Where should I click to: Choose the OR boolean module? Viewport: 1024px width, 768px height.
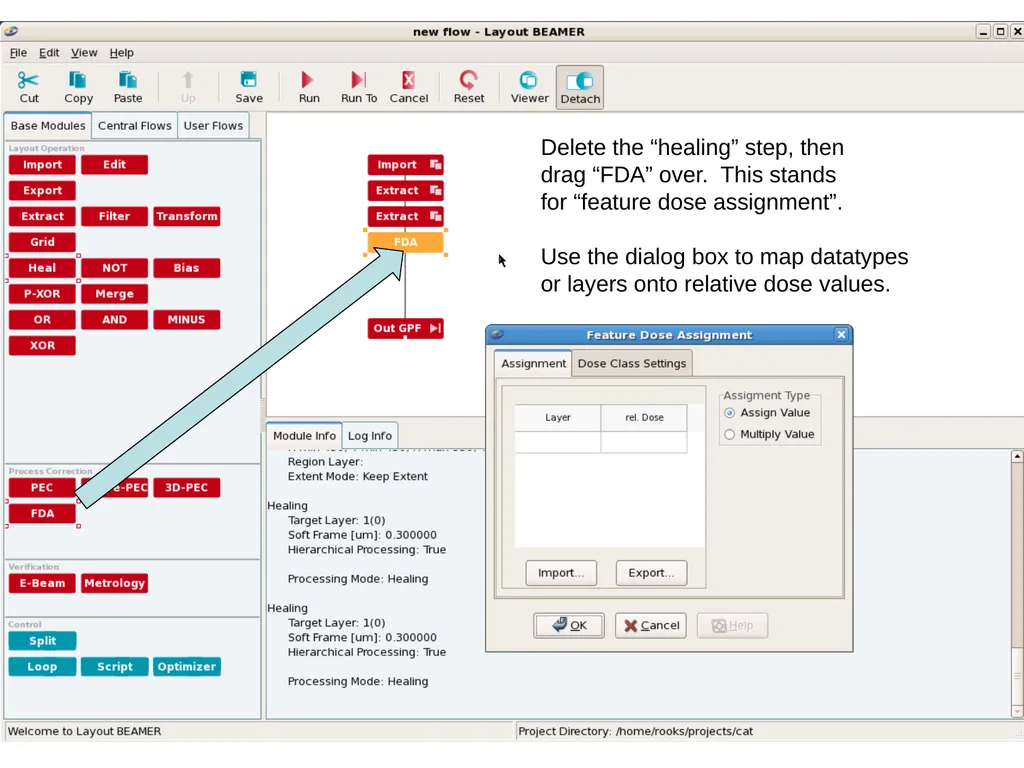42,319
